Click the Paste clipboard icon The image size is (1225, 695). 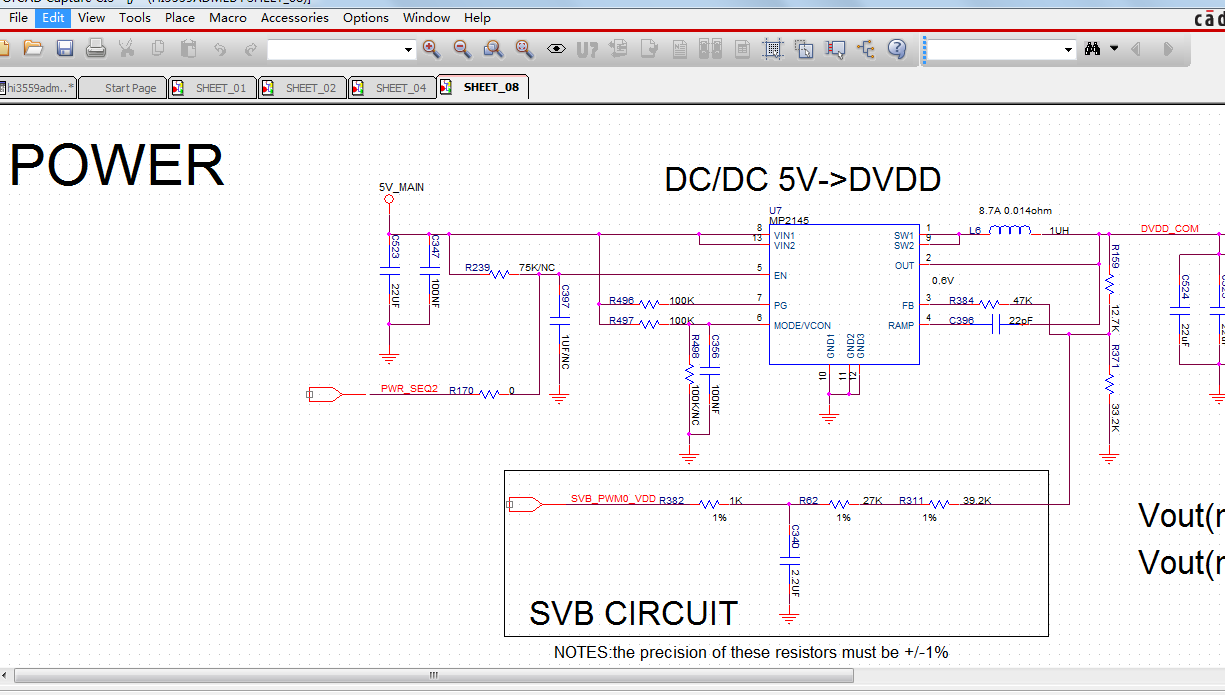(x=189, y=48)
